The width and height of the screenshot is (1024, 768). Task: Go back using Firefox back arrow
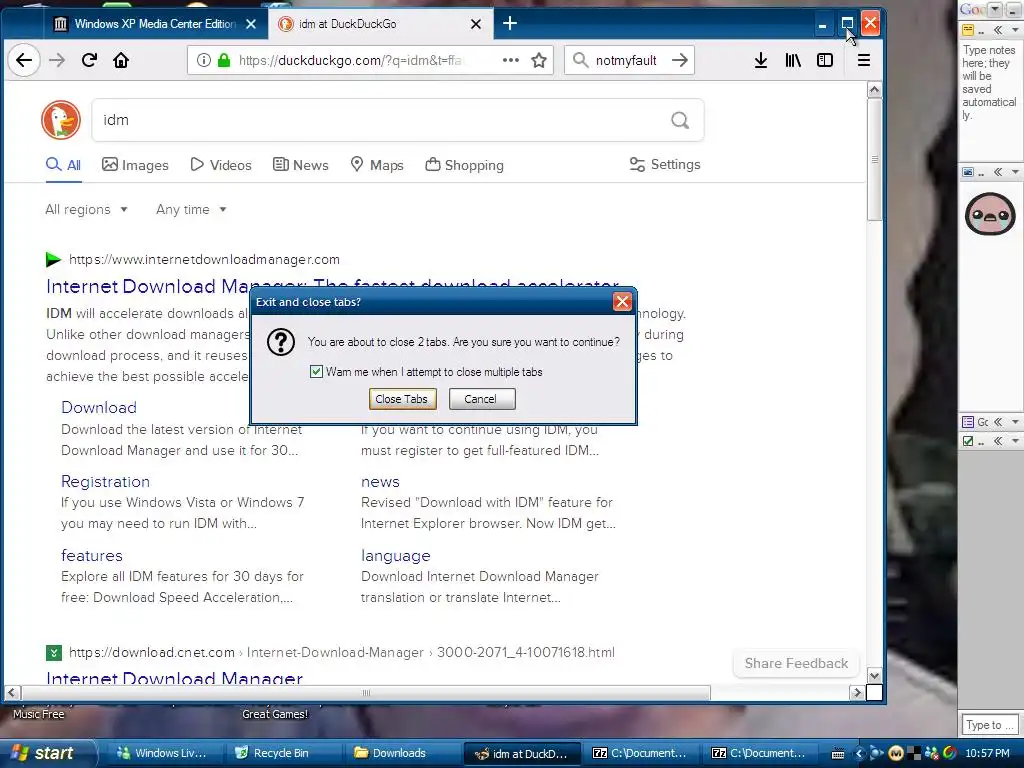[24, 61]
